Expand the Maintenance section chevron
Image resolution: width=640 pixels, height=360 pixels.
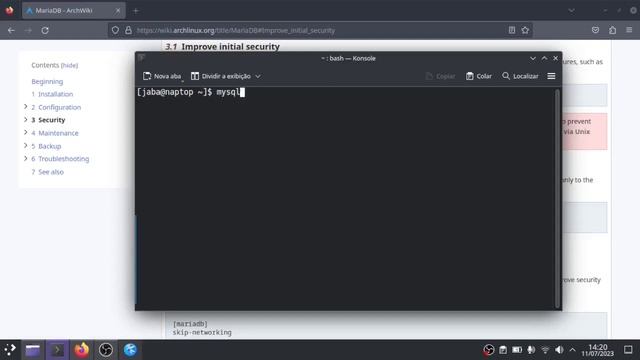click(x=26, y=133)
